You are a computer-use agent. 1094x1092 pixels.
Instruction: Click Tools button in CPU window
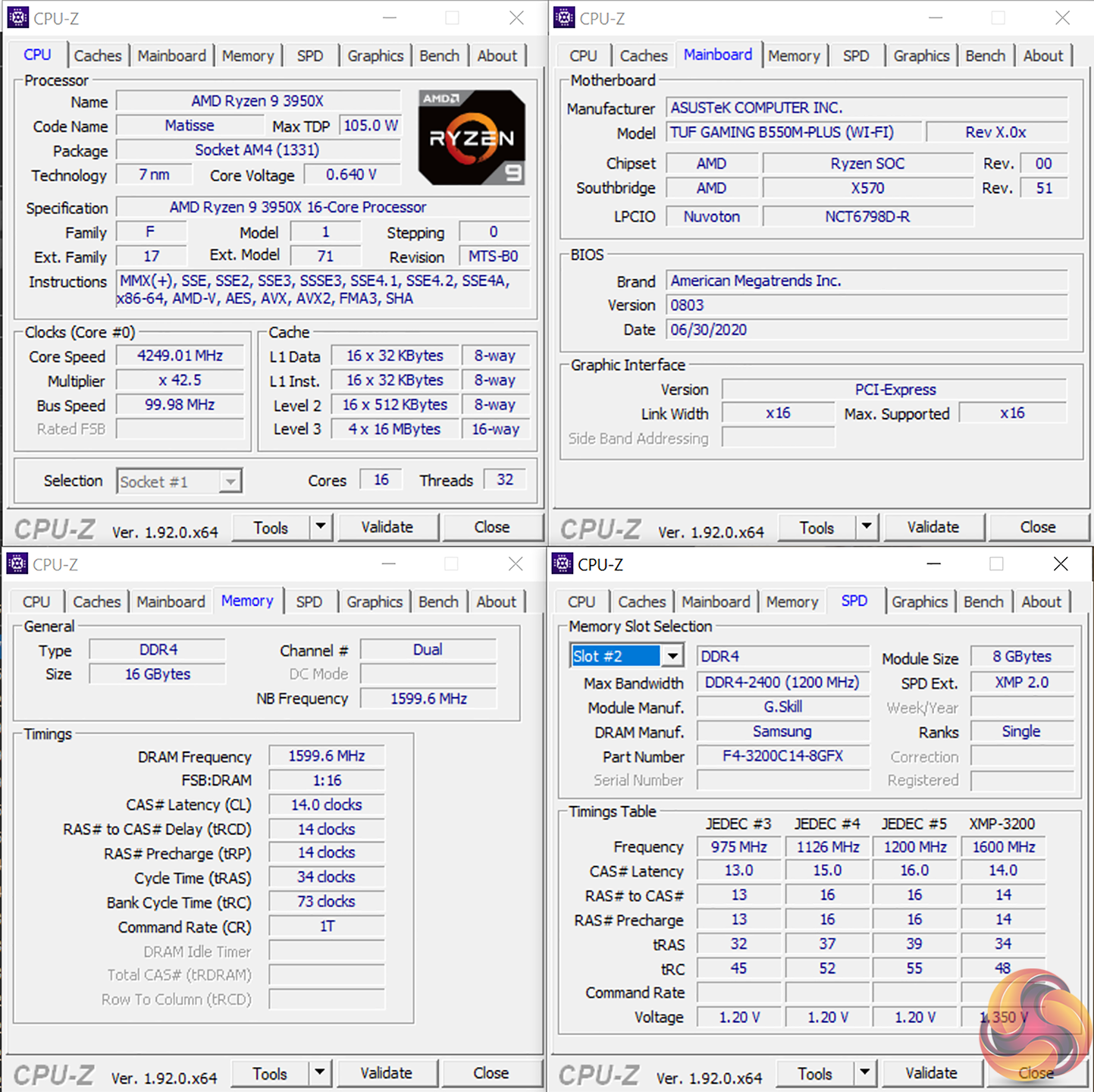271,527
